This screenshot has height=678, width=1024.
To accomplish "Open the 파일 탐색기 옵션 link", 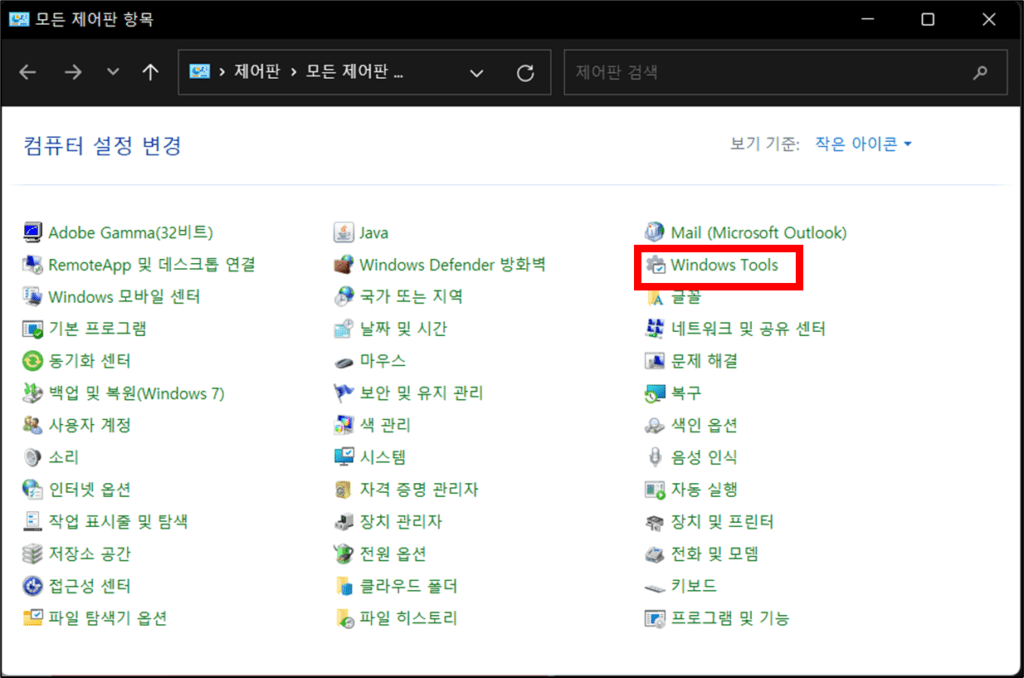I will (x=108, y=618).
